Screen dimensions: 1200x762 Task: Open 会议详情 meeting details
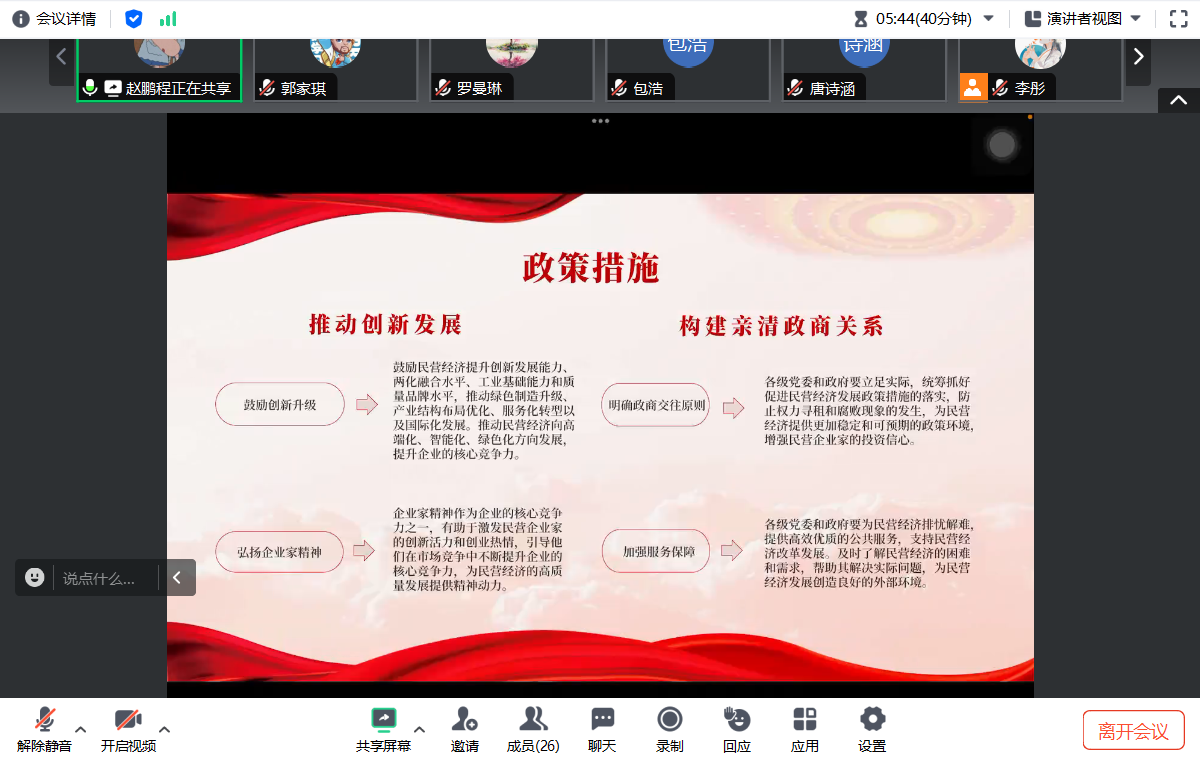point(57,17)
